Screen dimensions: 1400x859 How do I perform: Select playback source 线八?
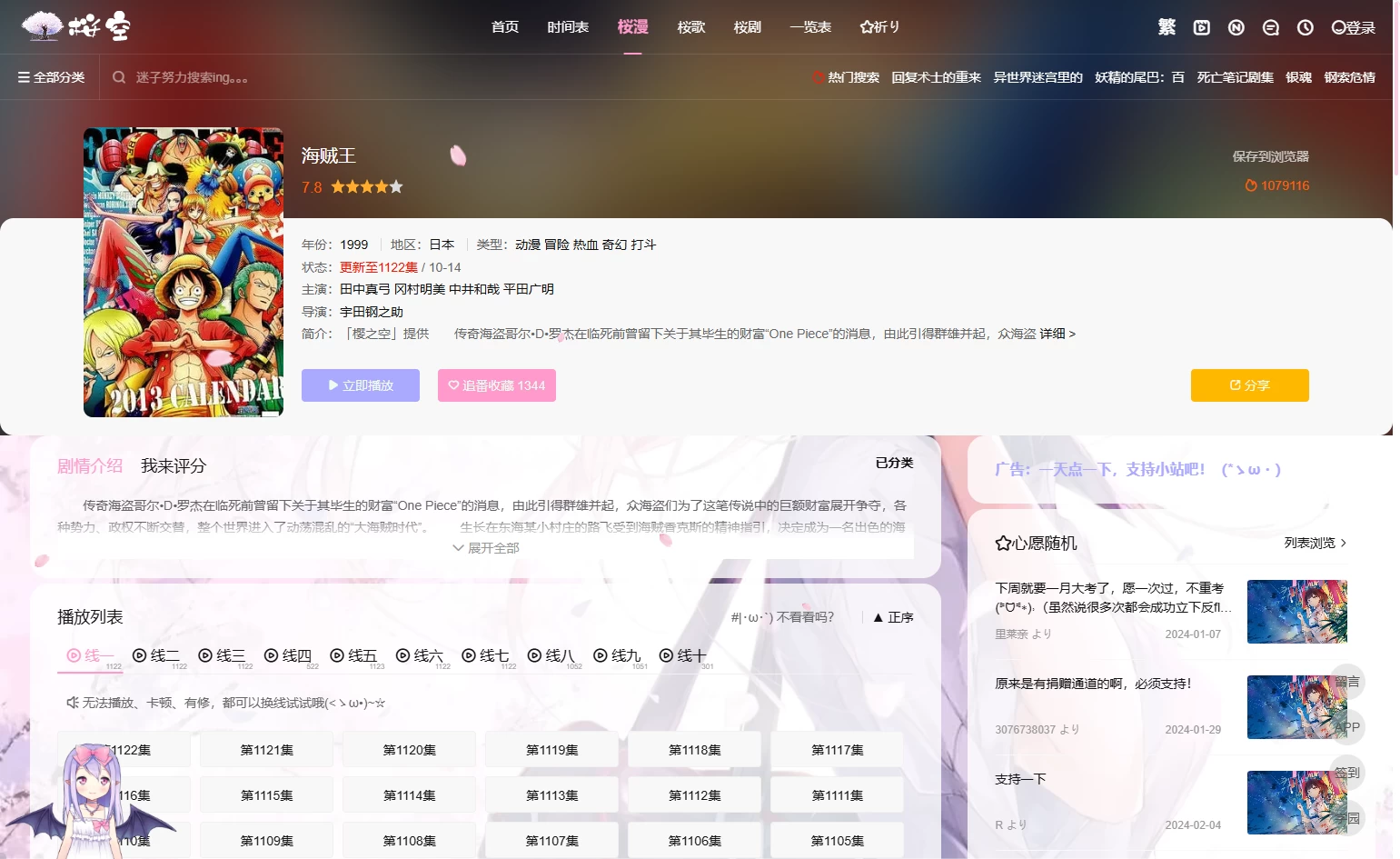tap(551, 655)
